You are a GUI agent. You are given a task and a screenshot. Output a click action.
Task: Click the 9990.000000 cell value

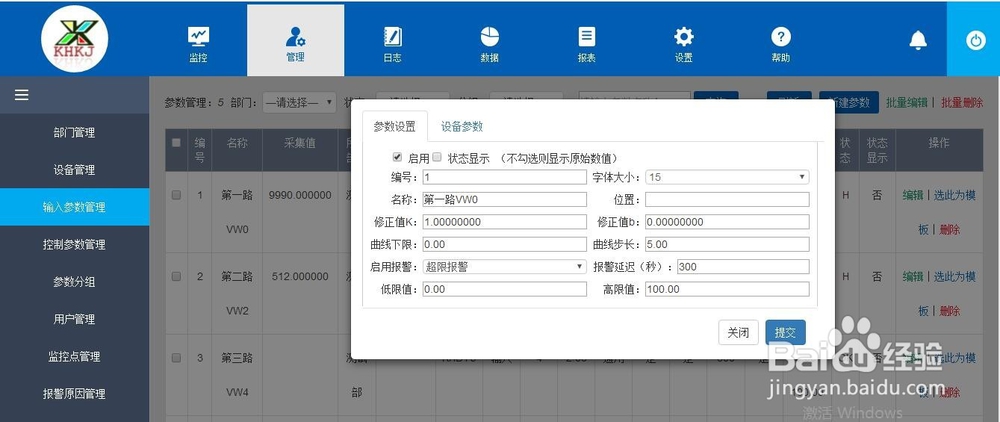300,196
